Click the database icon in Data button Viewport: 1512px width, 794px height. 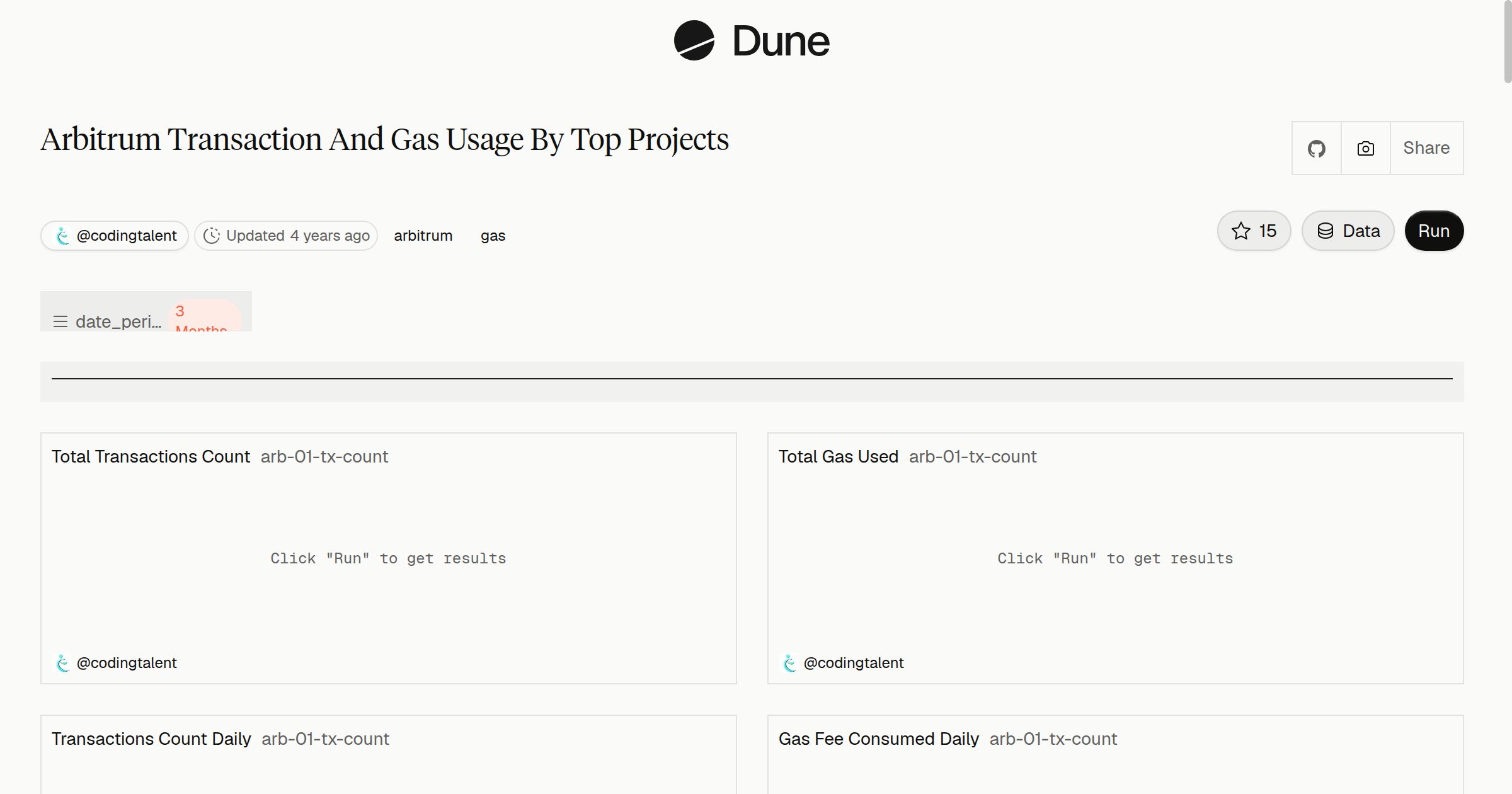coord(1326,231)
